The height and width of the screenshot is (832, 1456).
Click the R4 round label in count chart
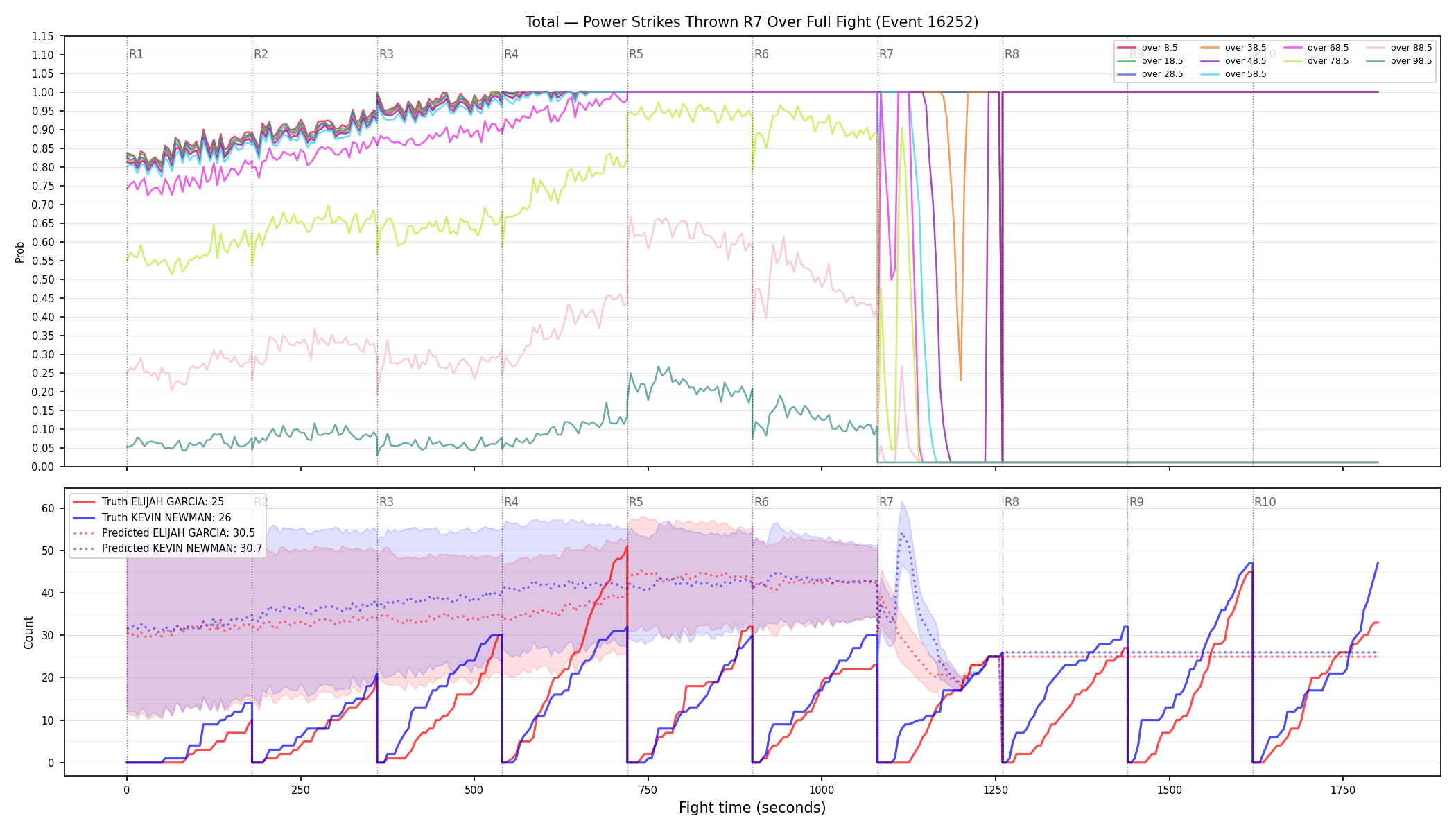(x=511, y=502)
